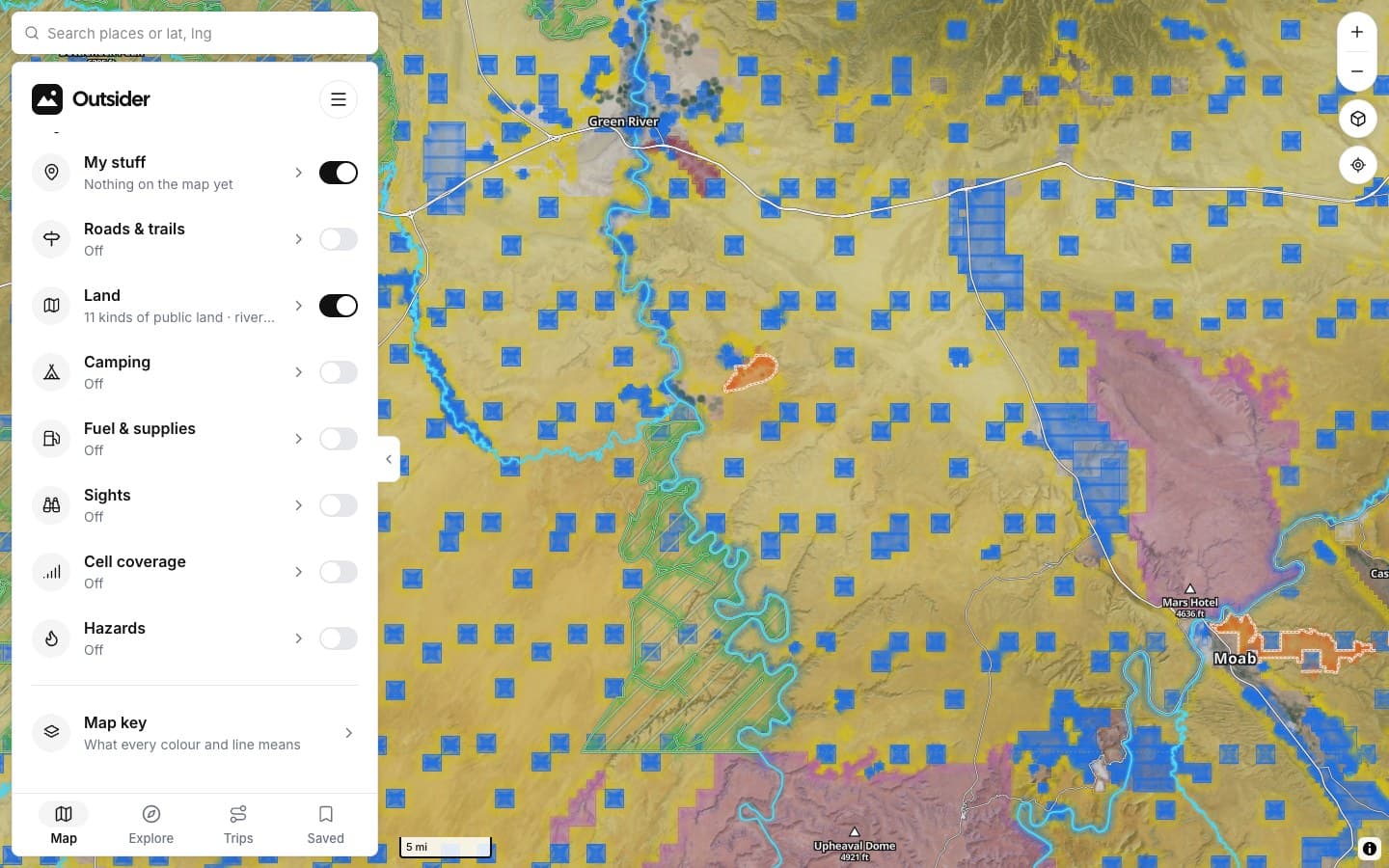Viewport: 1389px width, 868px height.
Task: Click the Roads & trails signpost icon
Action: pos(52,239)
